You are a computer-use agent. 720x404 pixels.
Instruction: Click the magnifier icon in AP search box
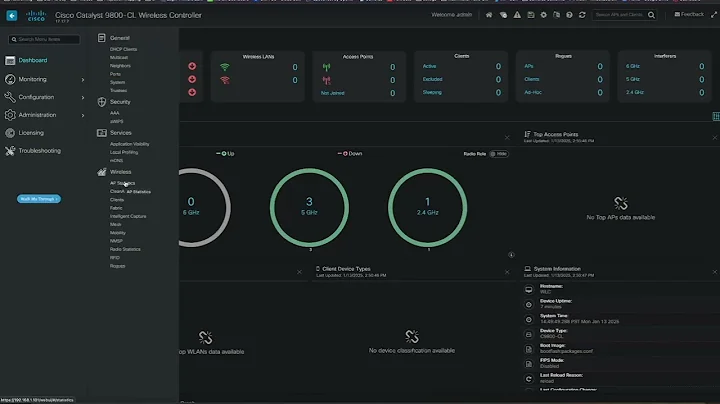coord(651,15)
